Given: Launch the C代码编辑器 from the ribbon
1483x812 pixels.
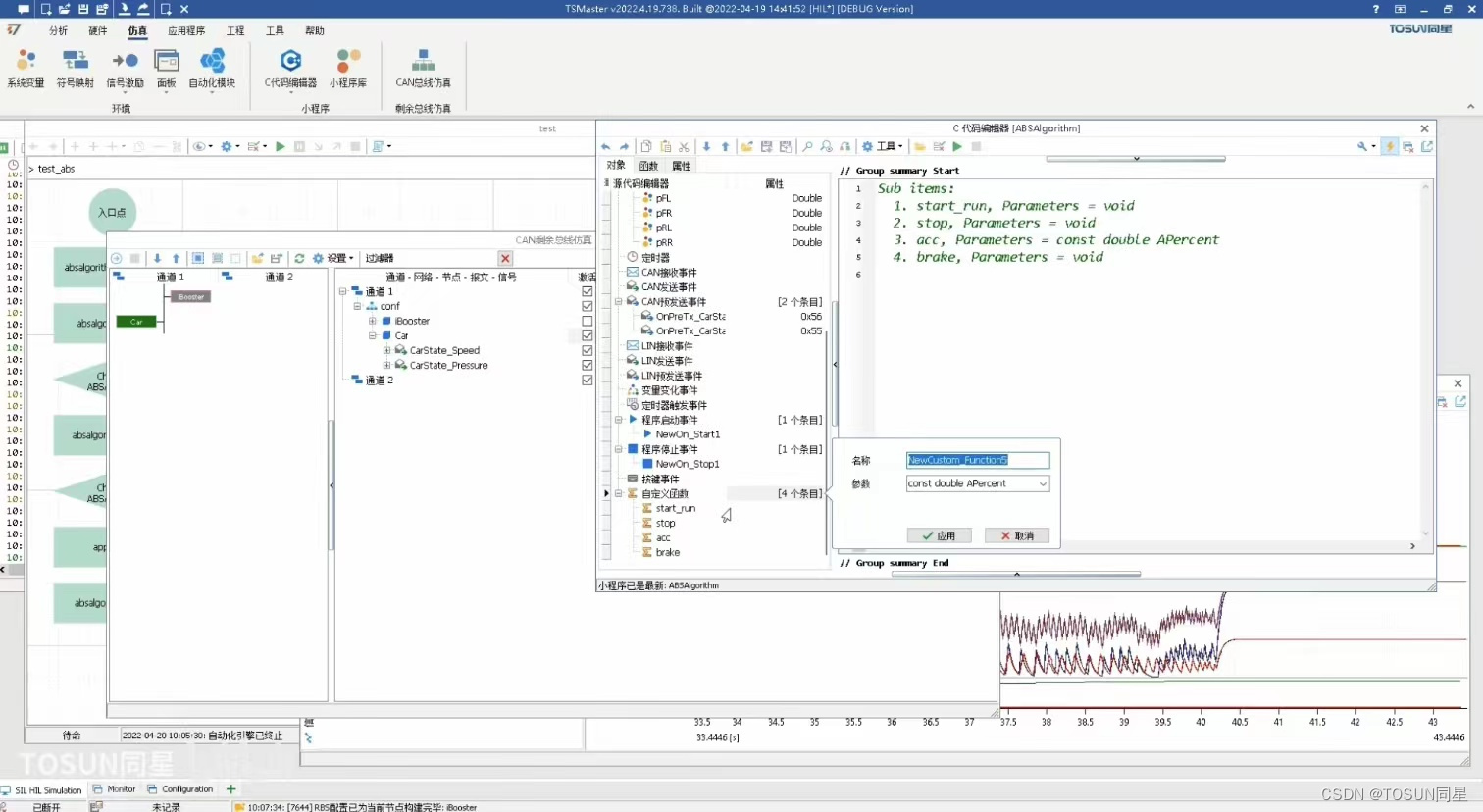Looking at the screenshot, I should (x=290, y=69).
